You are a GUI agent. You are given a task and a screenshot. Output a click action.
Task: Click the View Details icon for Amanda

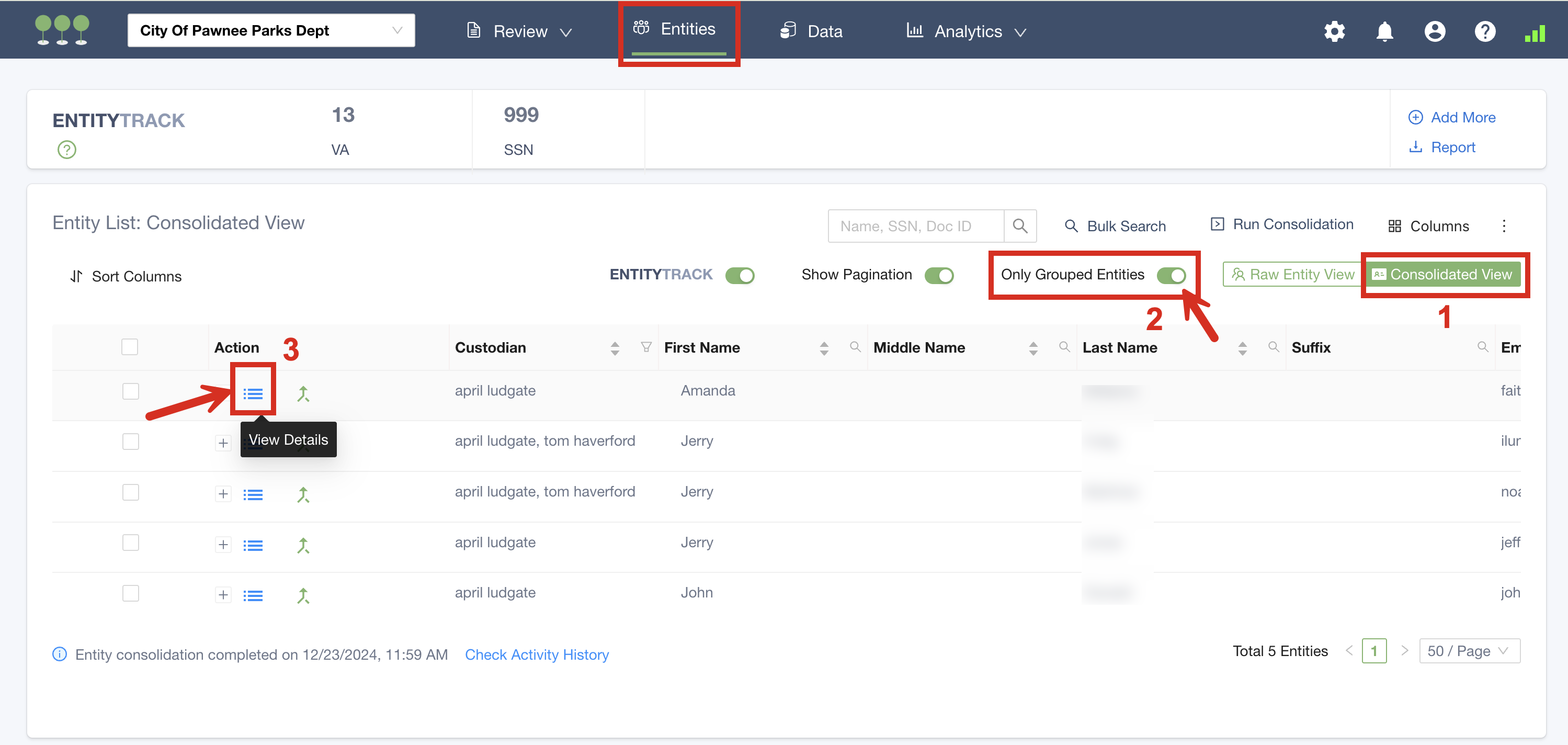[253, 394]
